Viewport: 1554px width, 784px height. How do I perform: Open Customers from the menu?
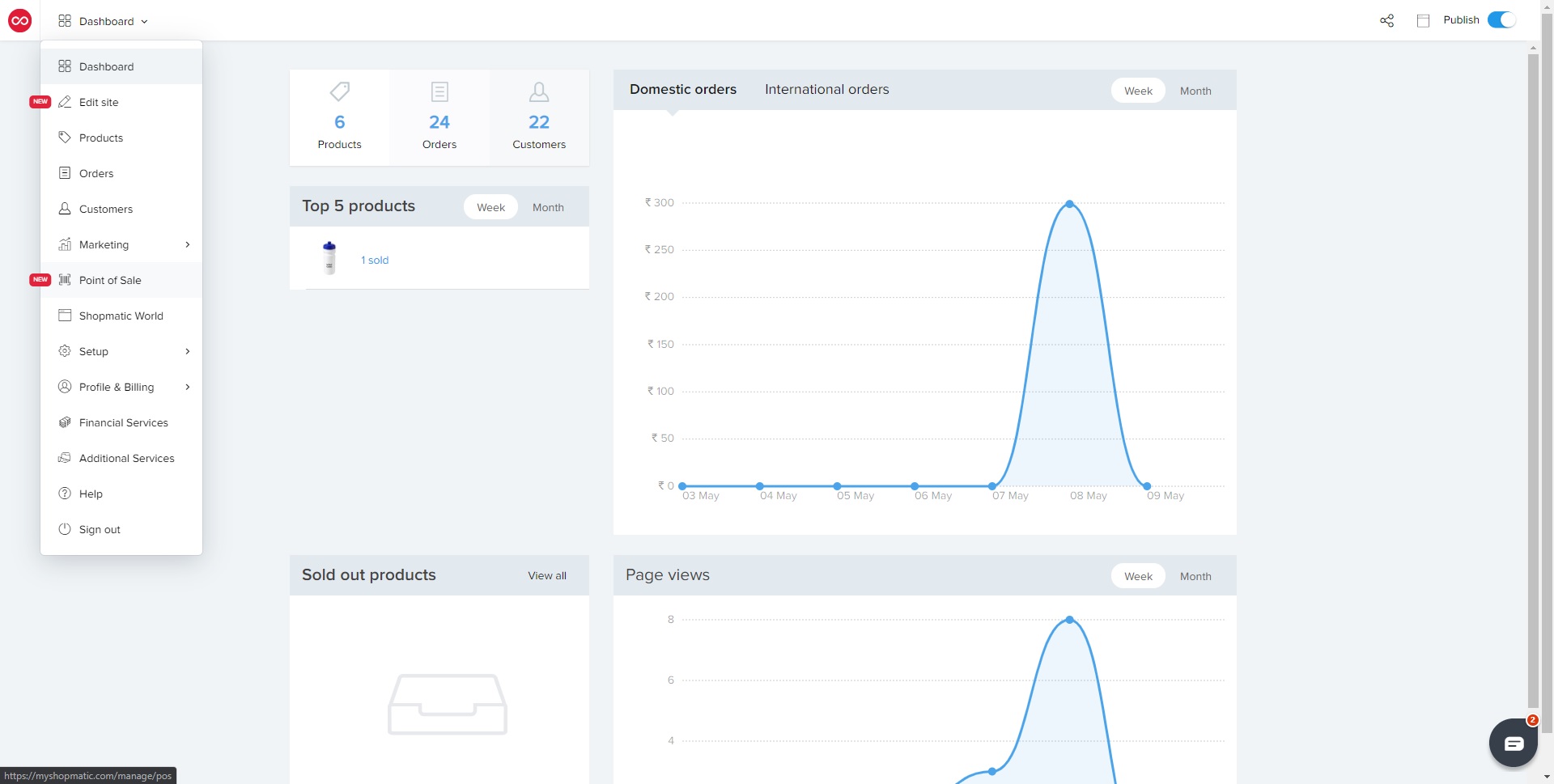click(x=121, y=209)
